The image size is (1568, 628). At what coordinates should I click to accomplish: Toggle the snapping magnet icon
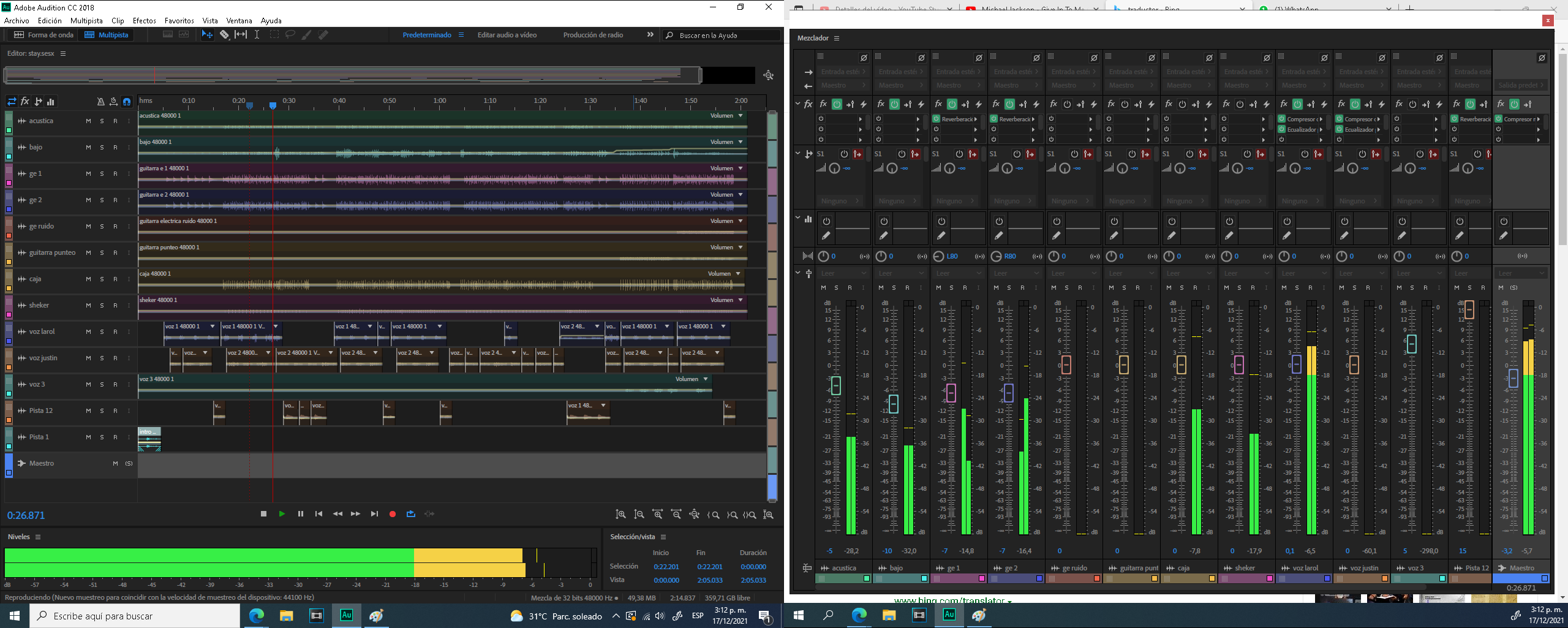coord(126,102)
